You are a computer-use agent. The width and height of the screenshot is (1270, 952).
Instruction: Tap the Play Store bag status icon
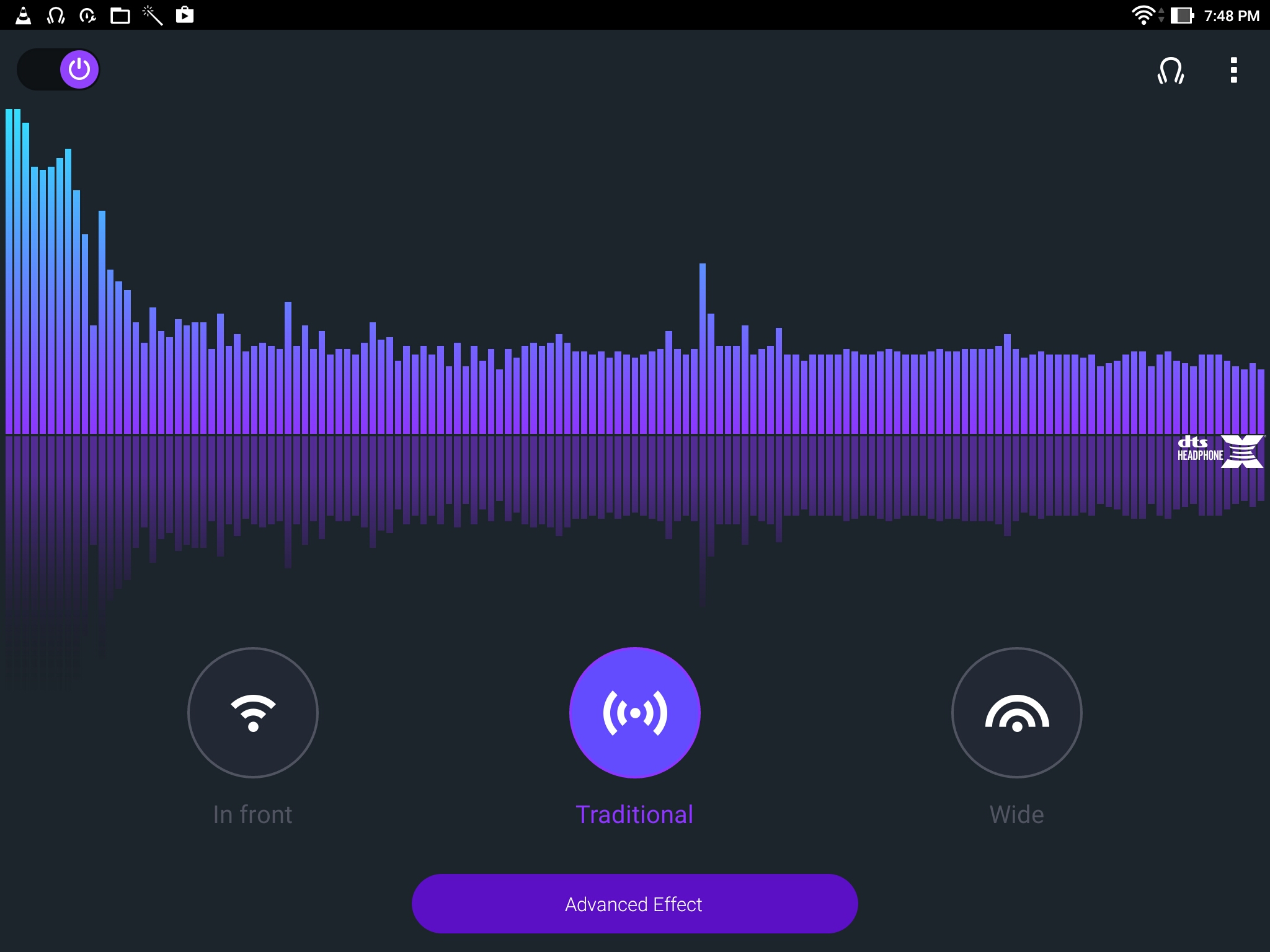coord(185,15)
